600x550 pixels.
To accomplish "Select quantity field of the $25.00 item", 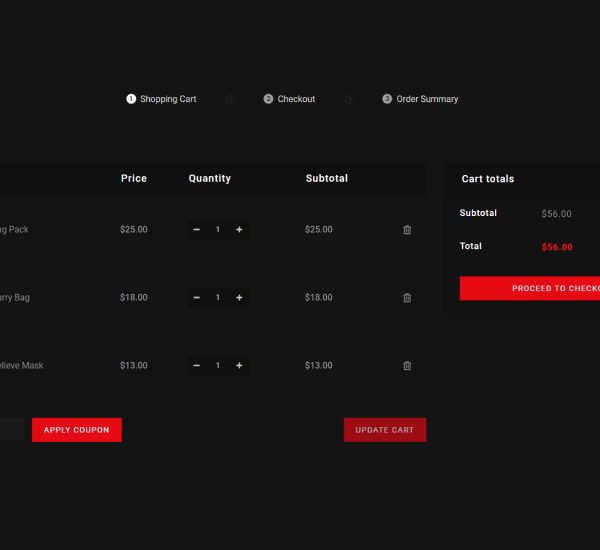I will pos(218,230).
